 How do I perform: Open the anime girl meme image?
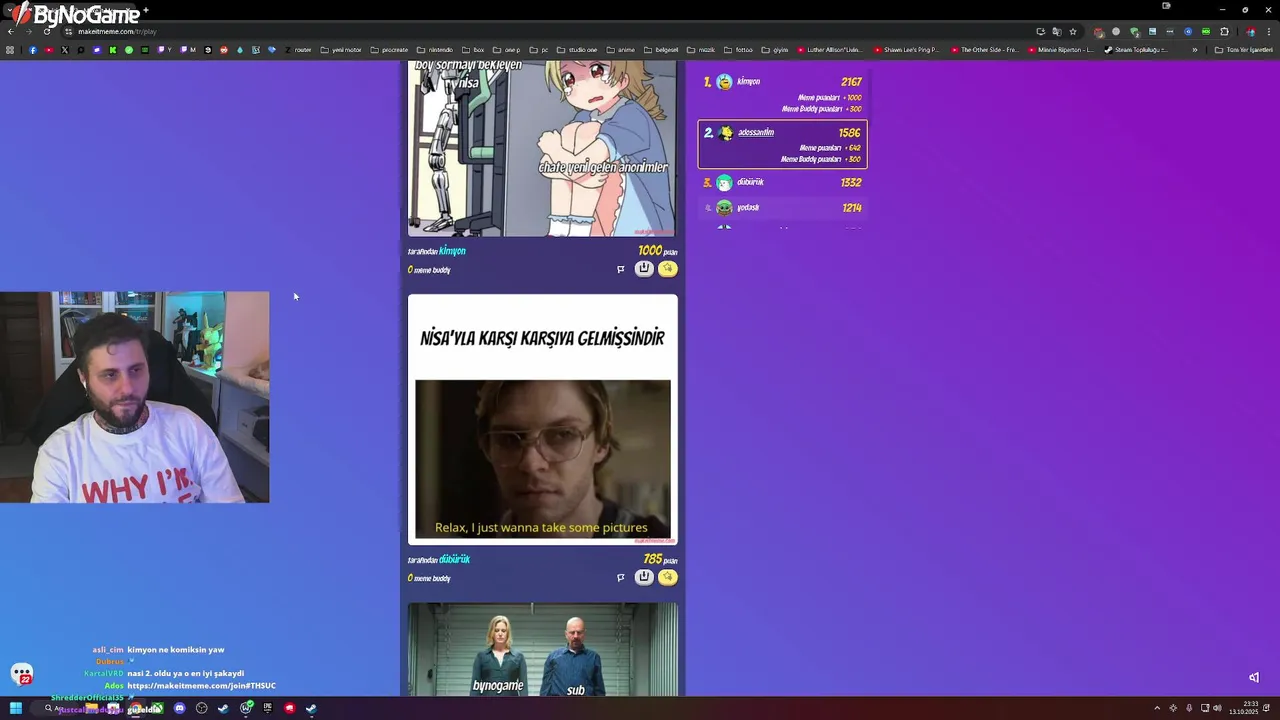[543, 148]
